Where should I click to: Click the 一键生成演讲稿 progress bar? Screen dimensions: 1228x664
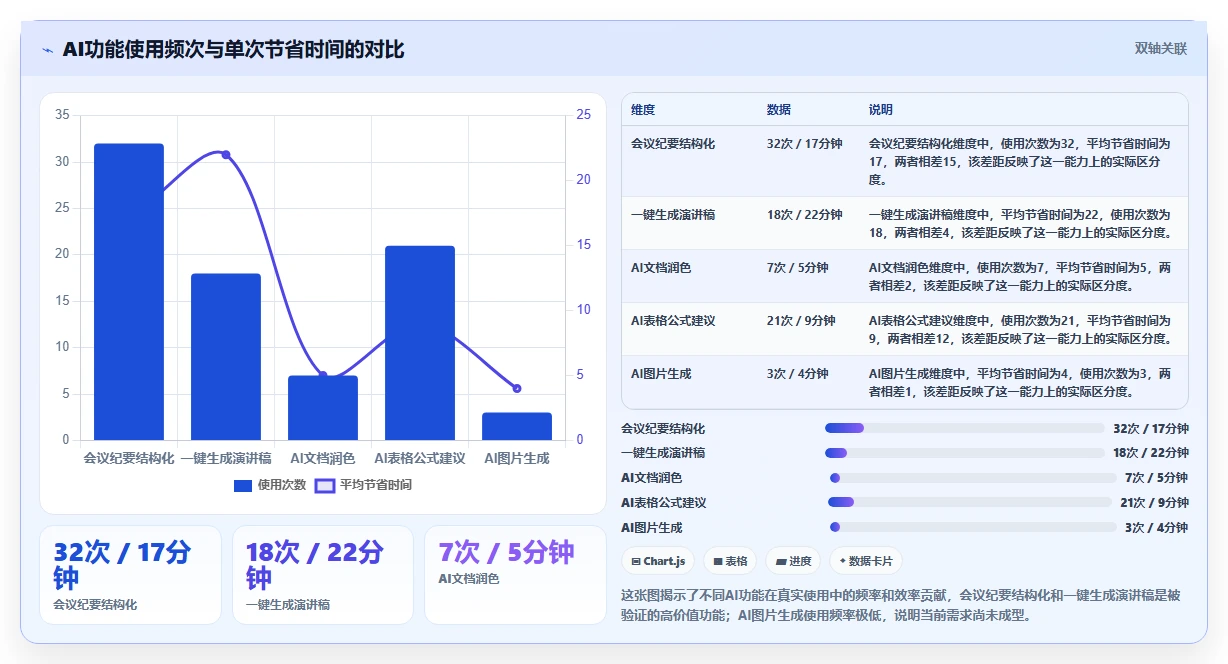click(965, 453)
